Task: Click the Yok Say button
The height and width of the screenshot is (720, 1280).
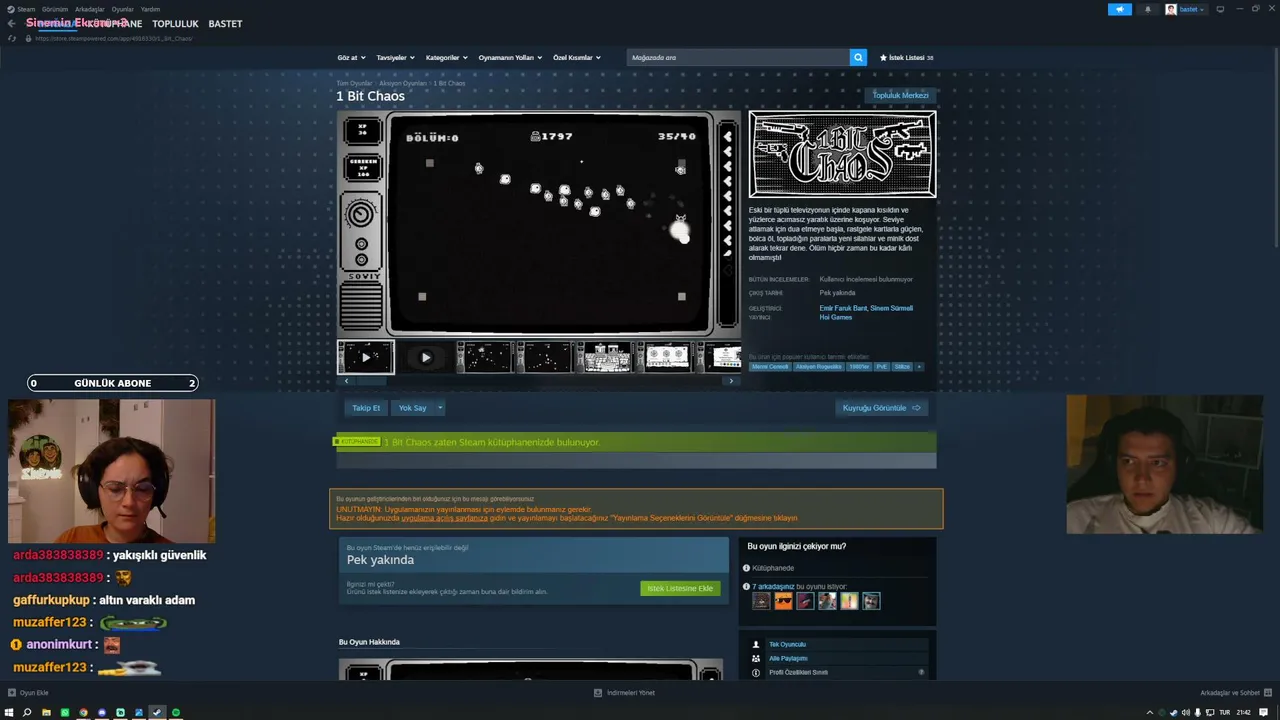Action: [412, 408]
